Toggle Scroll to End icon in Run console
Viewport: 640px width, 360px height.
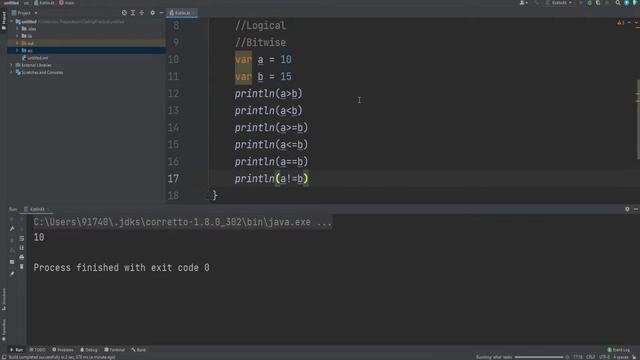coord(22,248)
